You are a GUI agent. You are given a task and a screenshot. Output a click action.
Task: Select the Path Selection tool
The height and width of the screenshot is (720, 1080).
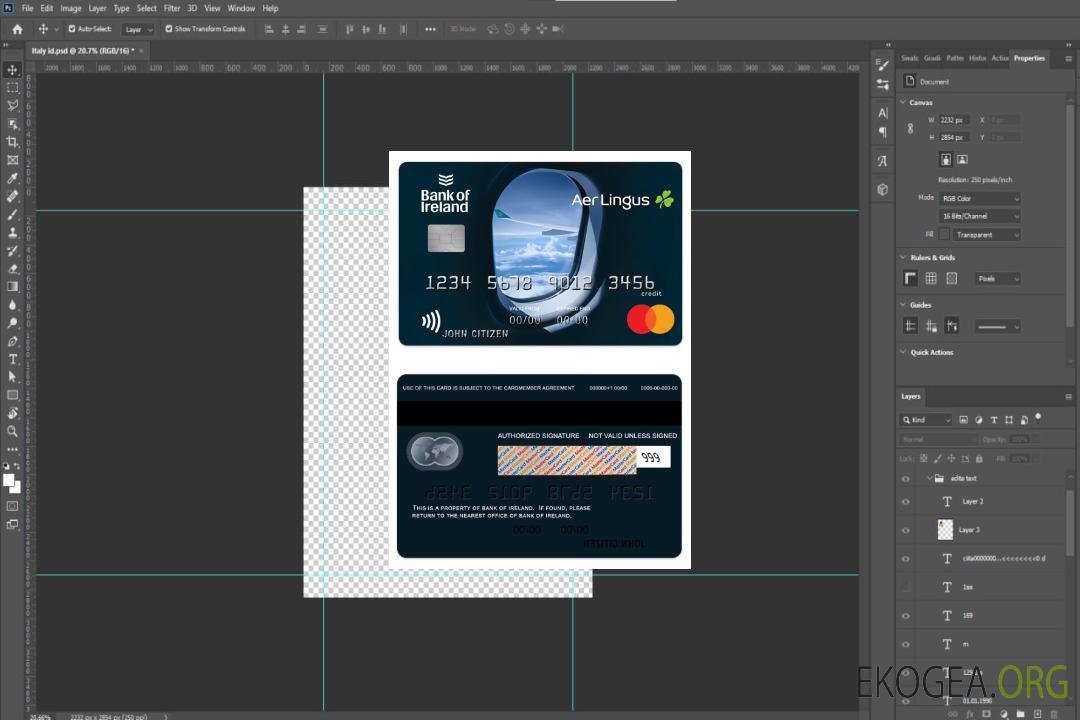[12, 377]
